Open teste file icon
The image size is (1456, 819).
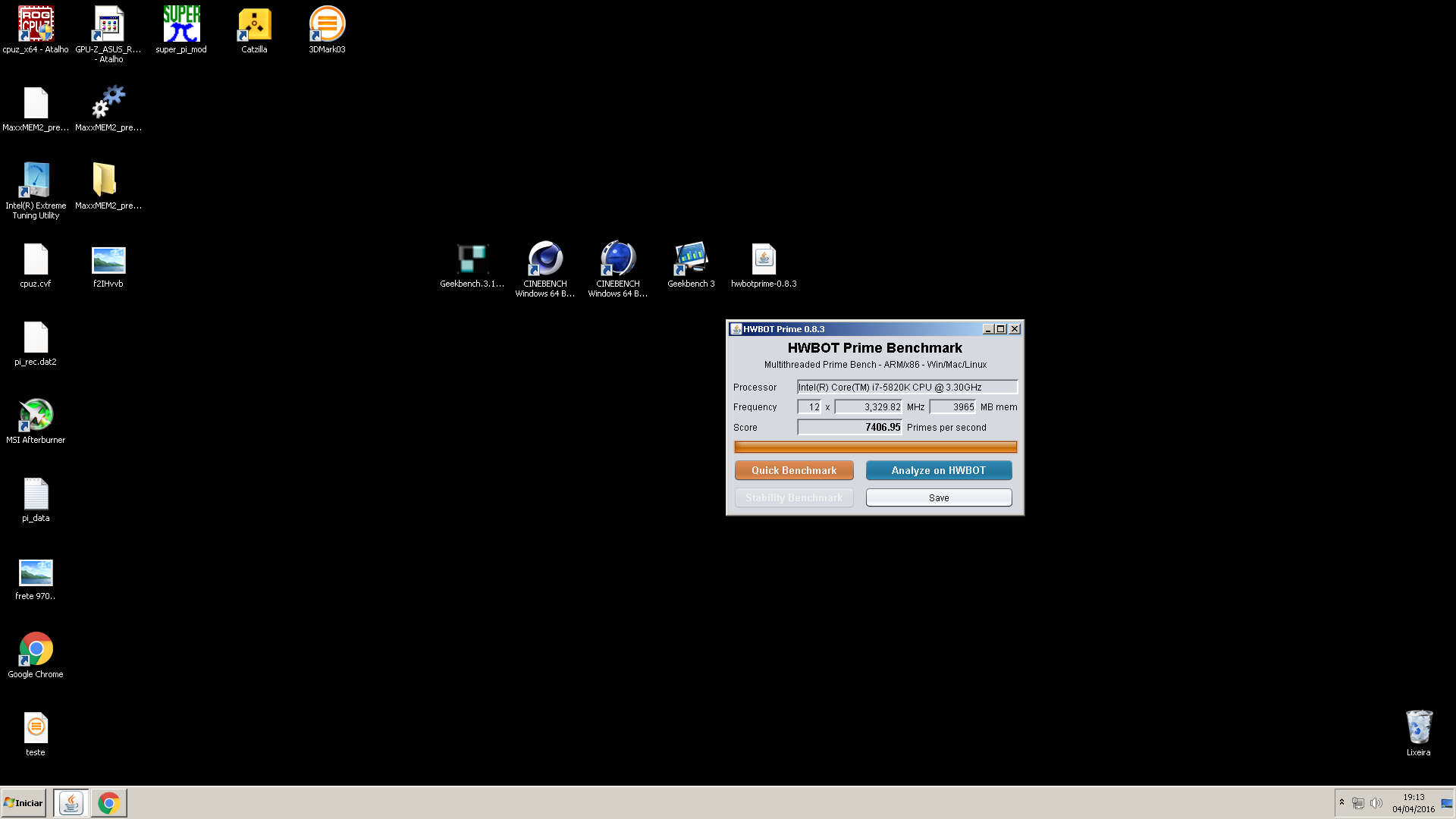click(x=36, y=728)
